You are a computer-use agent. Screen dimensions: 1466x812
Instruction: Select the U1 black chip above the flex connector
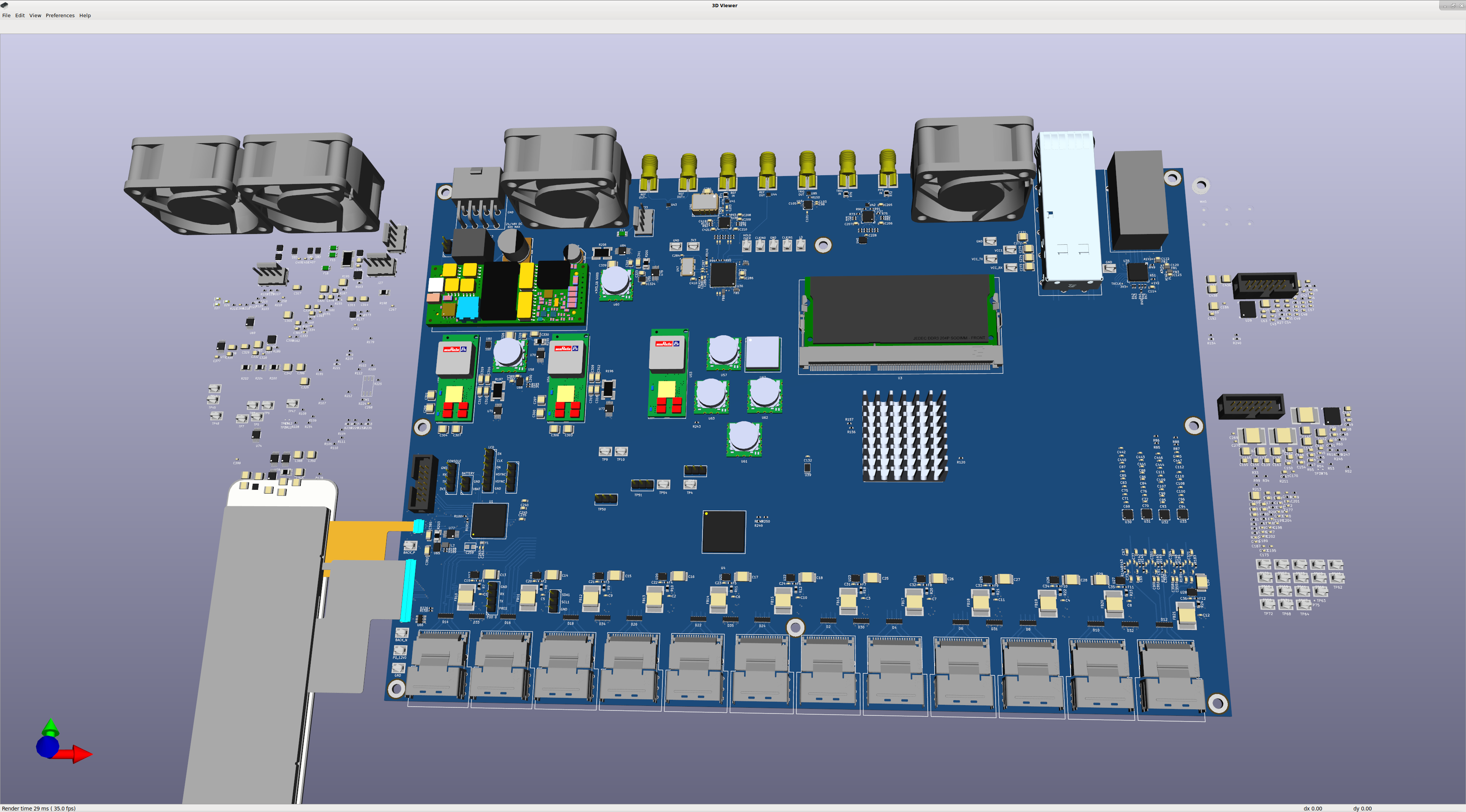[489, 520]
